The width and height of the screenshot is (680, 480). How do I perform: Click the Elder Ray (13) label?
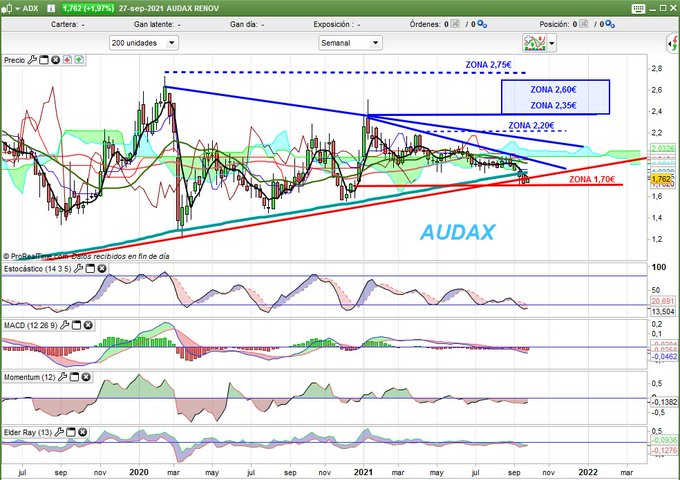point(28,432)
